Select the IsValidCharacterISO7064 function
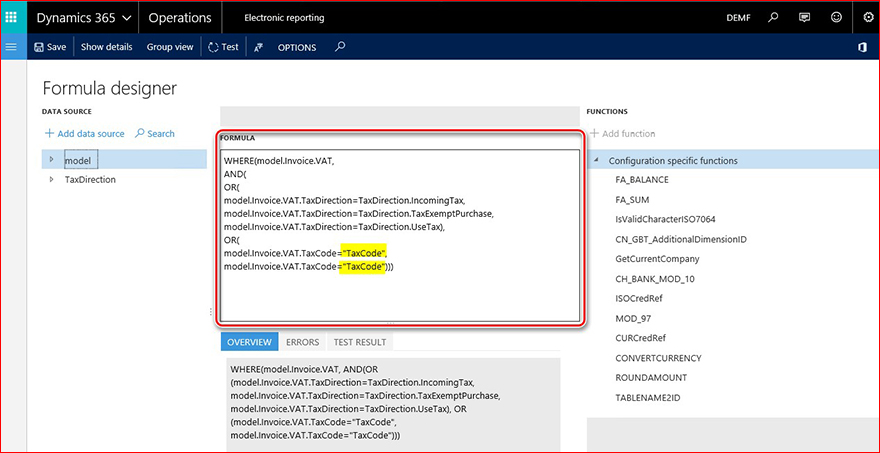 coord(666,219)
